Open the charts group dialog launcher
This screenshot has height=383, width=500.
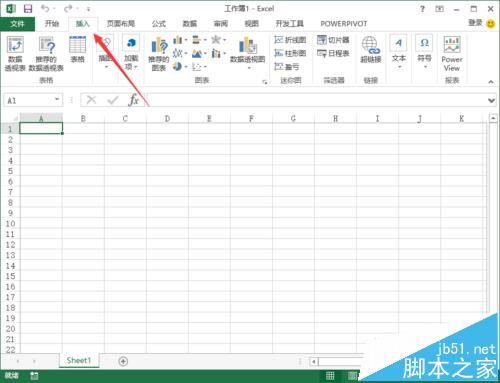coord(265,82)
